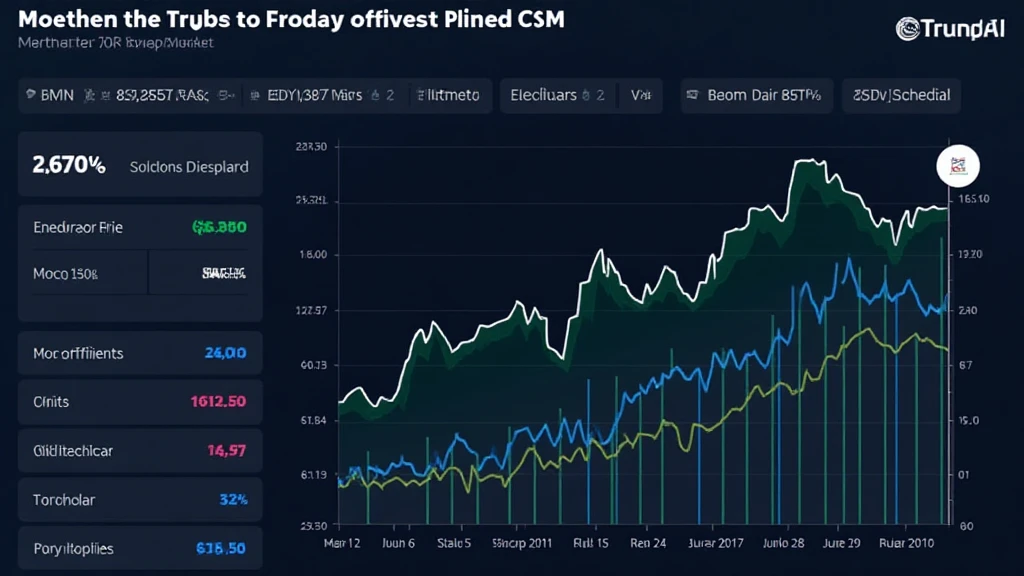1024x576 pixels.
Task: Click the icon beside Beom Dair 85T%
Action: (x=690, y=96)
